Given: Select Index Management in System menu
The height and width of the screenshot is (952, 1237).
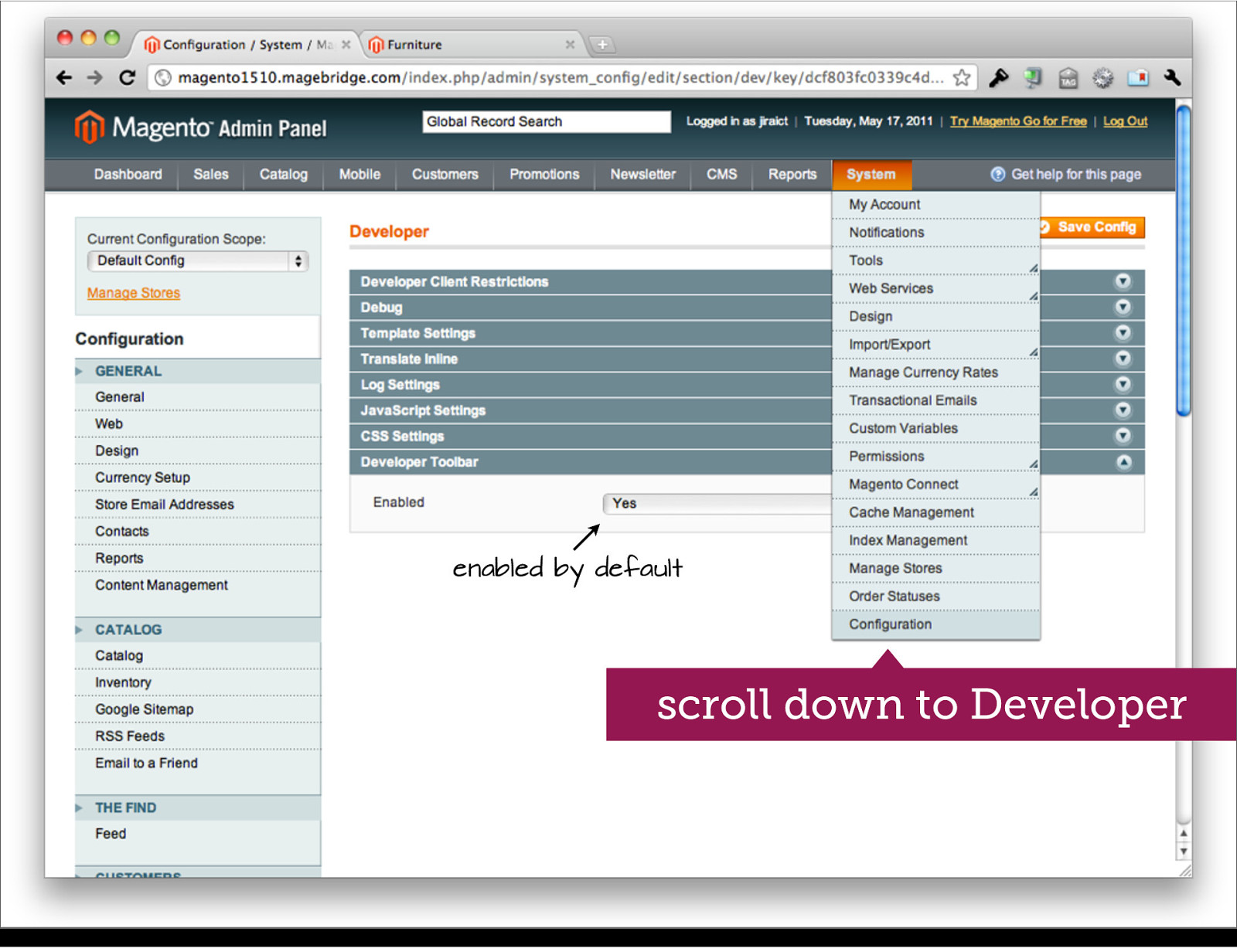Looking at the screenshot, I should 935,541.
